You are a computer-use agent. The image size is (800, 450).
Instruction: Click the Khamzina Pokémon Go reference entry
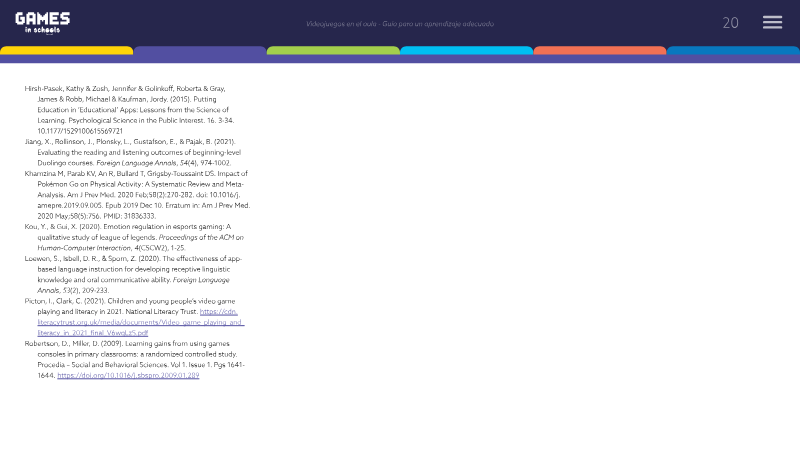(x=137, y=194)
